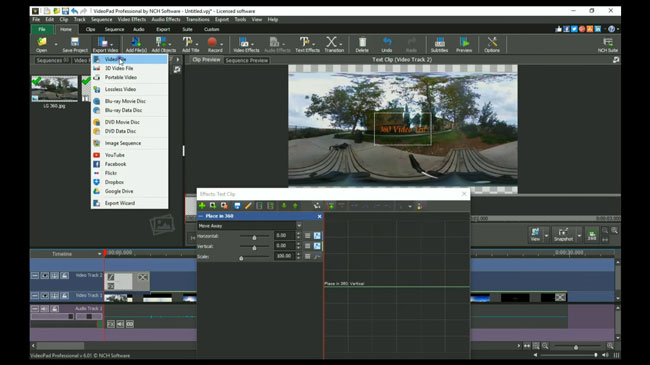The height and width of the screenshot is (365, 650).
Task: Toggle Scale keyframe animation button
Action: pyautogui.click(x=317, y=256)
